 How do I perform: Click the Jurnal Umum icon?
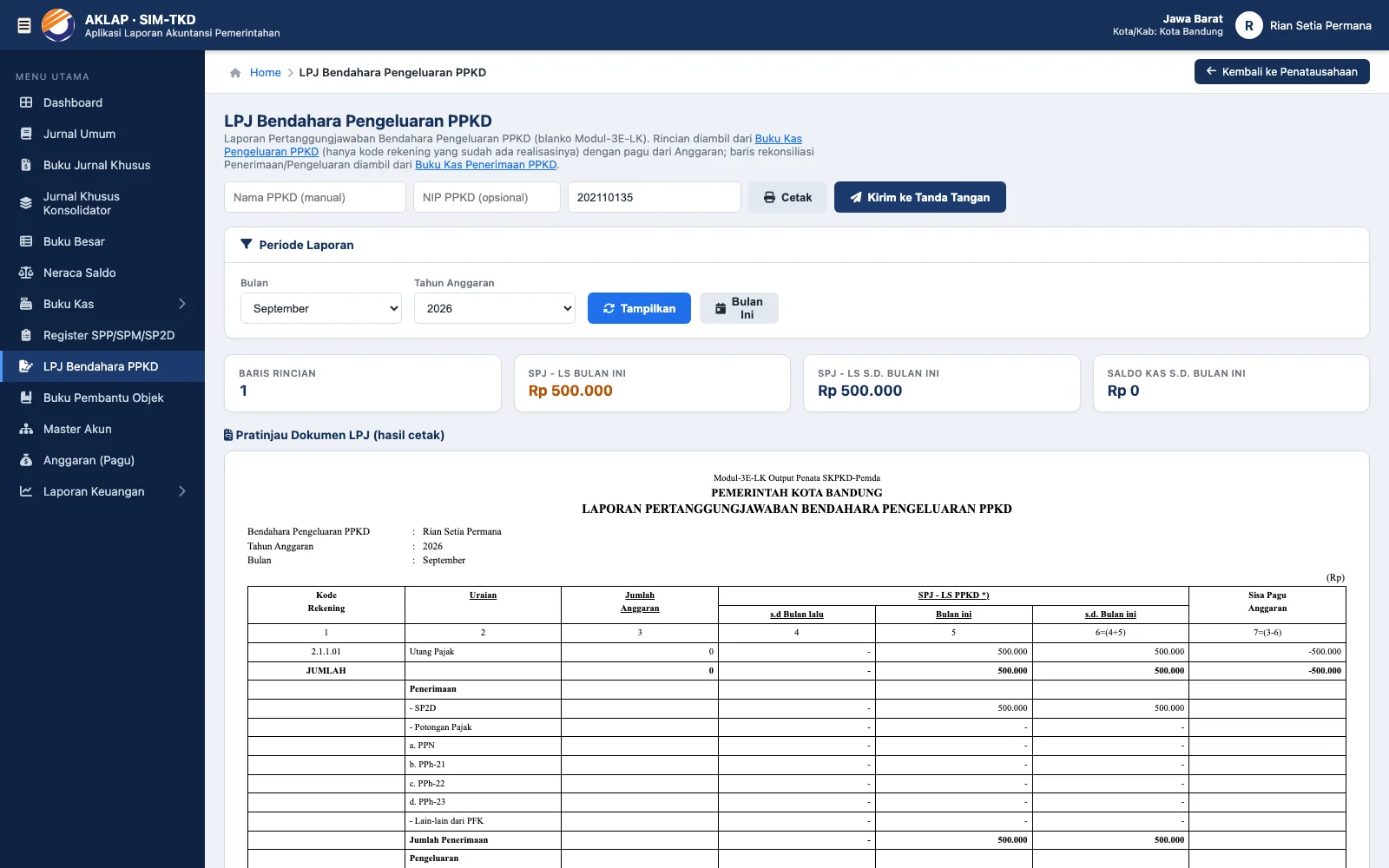(x=26, y=134)
